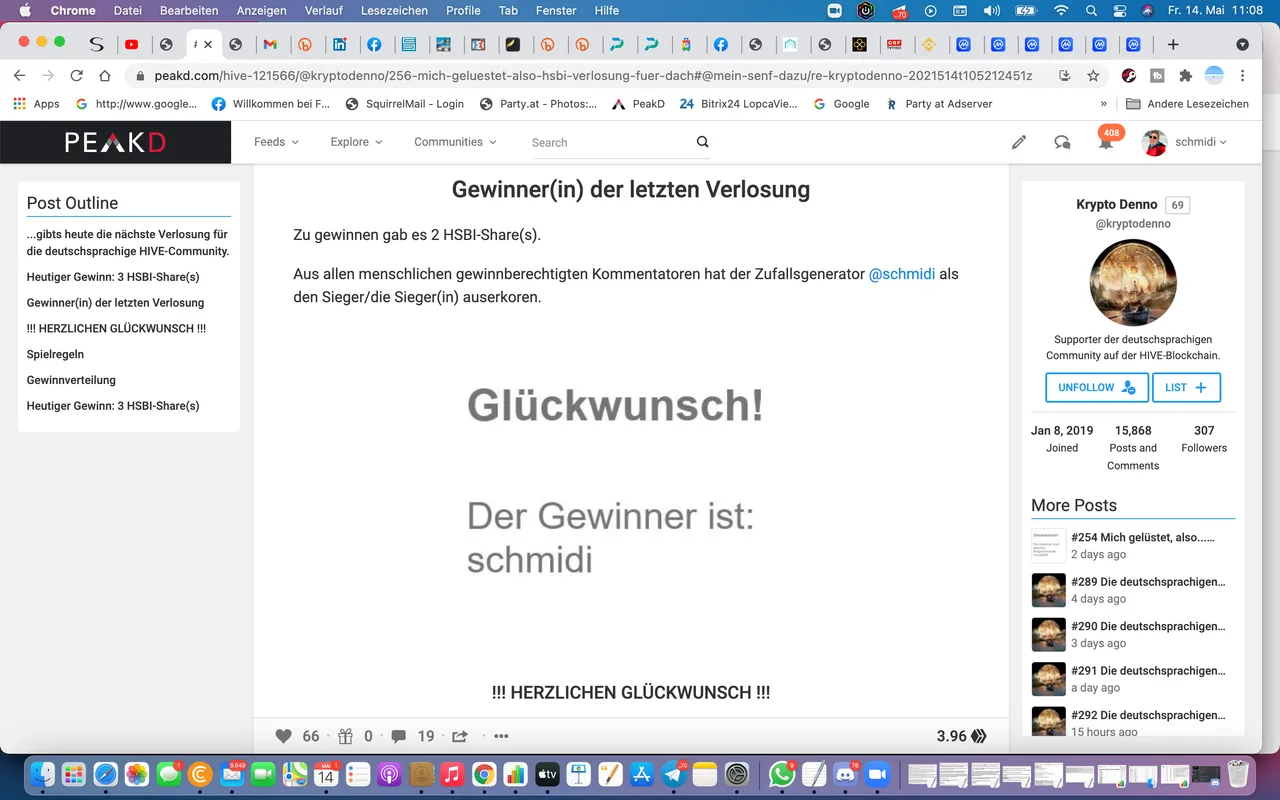
Task: Reload the page with Chrome refresh icon
Action: [76, 76]
